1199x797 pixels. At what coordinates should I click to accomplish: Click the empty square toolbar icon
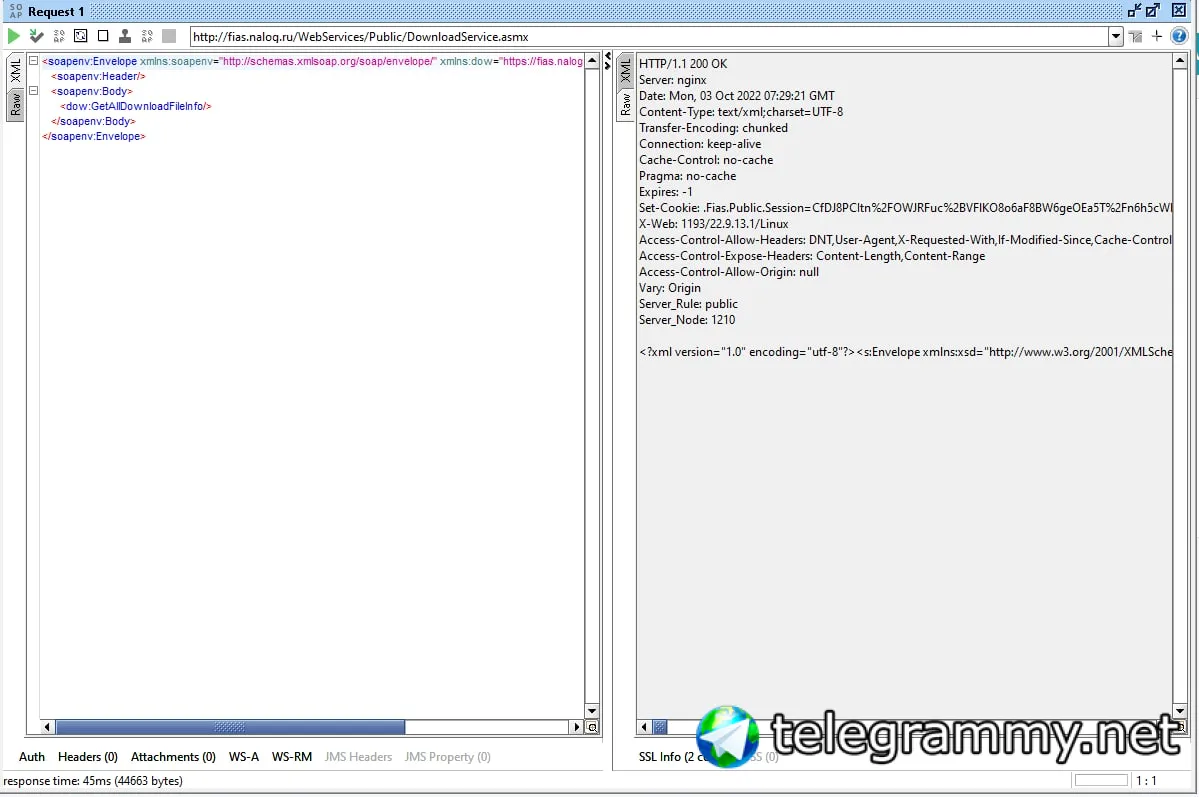pyautogui.click(x=103, y=36)
